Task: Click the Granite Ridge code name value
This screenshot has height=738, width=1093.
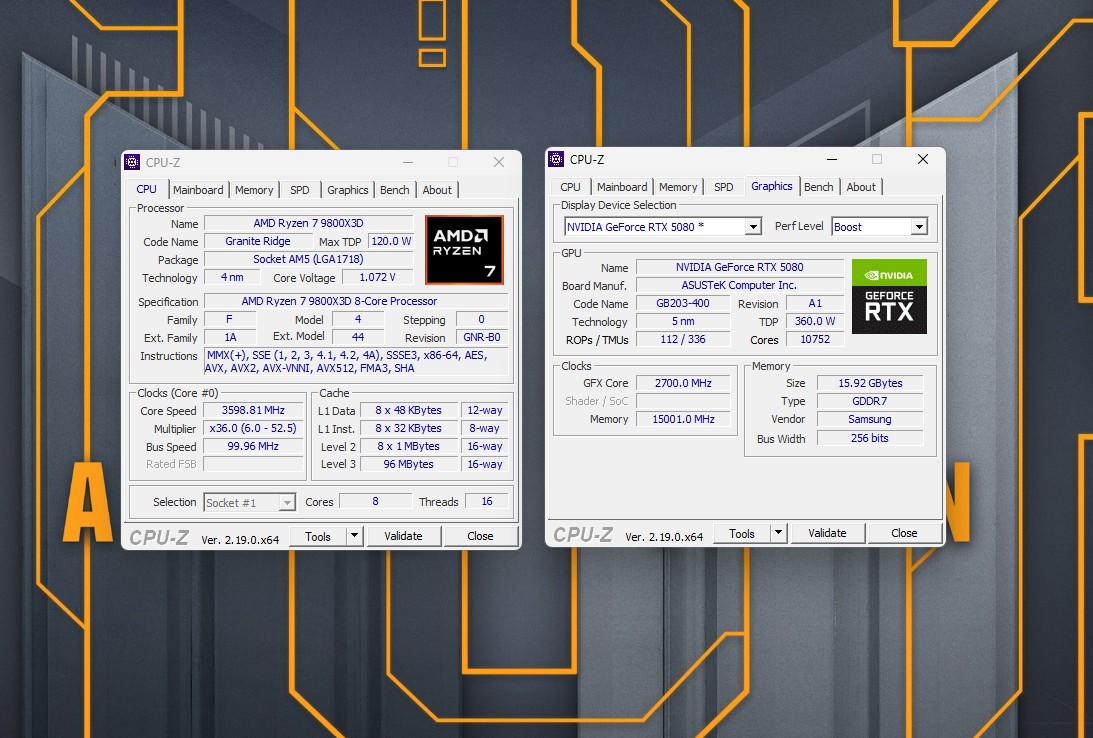Action: (x=258, y=241)
